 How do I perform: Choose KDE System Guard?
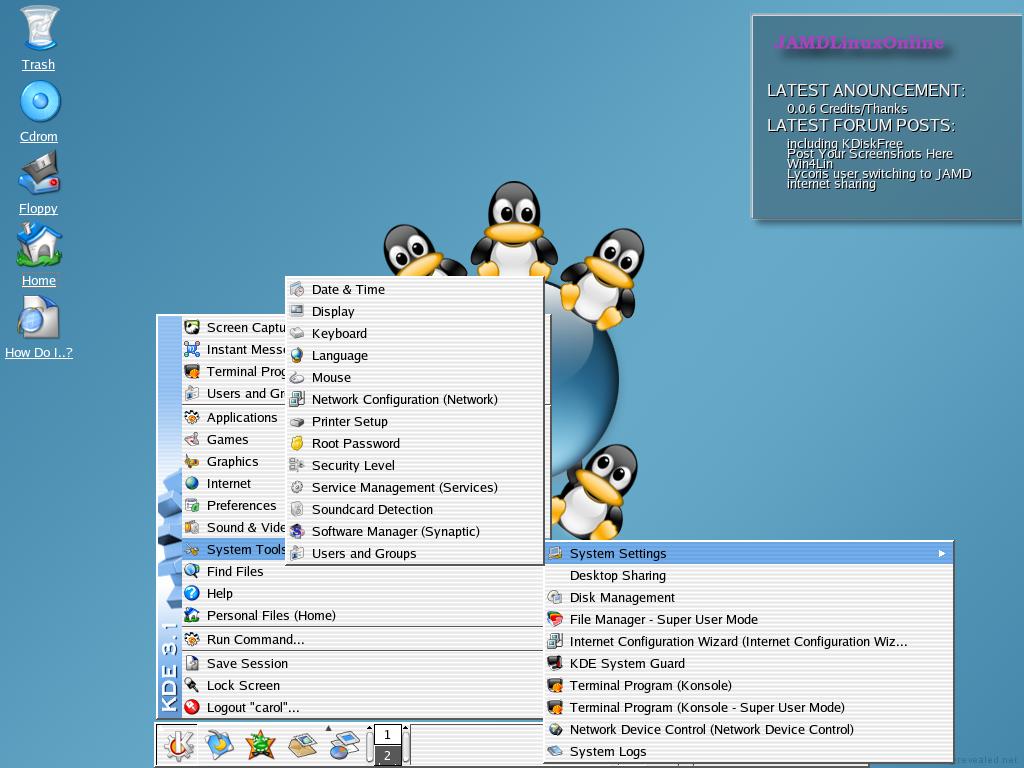tap(627, 663)
